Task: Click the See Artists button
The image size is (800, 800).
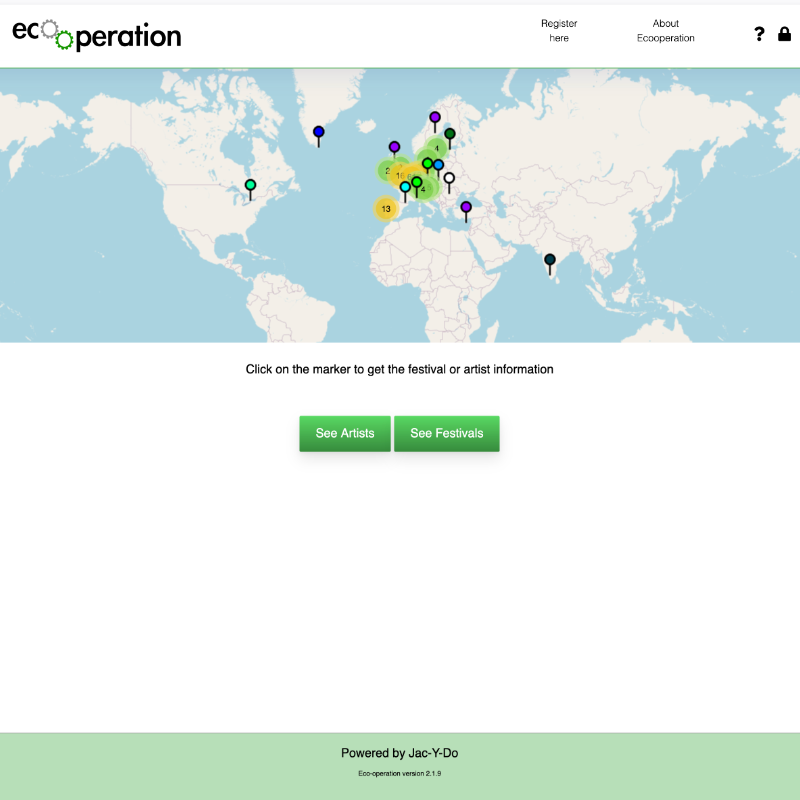Action: point(345,433)
